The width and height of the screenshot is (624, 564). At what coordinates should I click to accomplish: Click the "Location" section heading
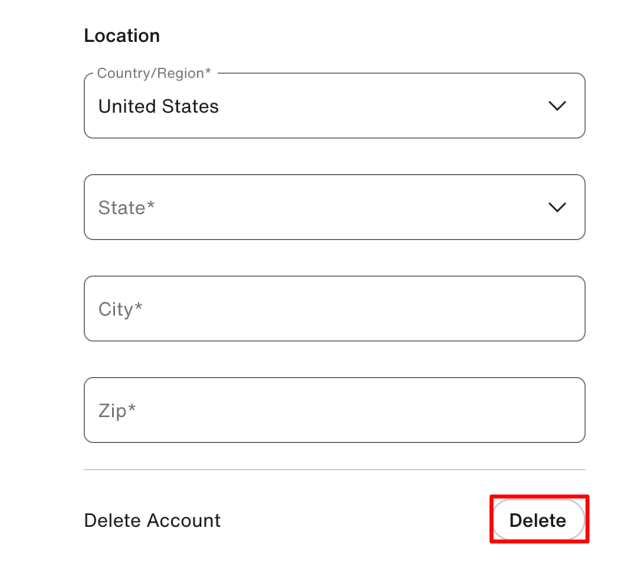pos(121,36)
